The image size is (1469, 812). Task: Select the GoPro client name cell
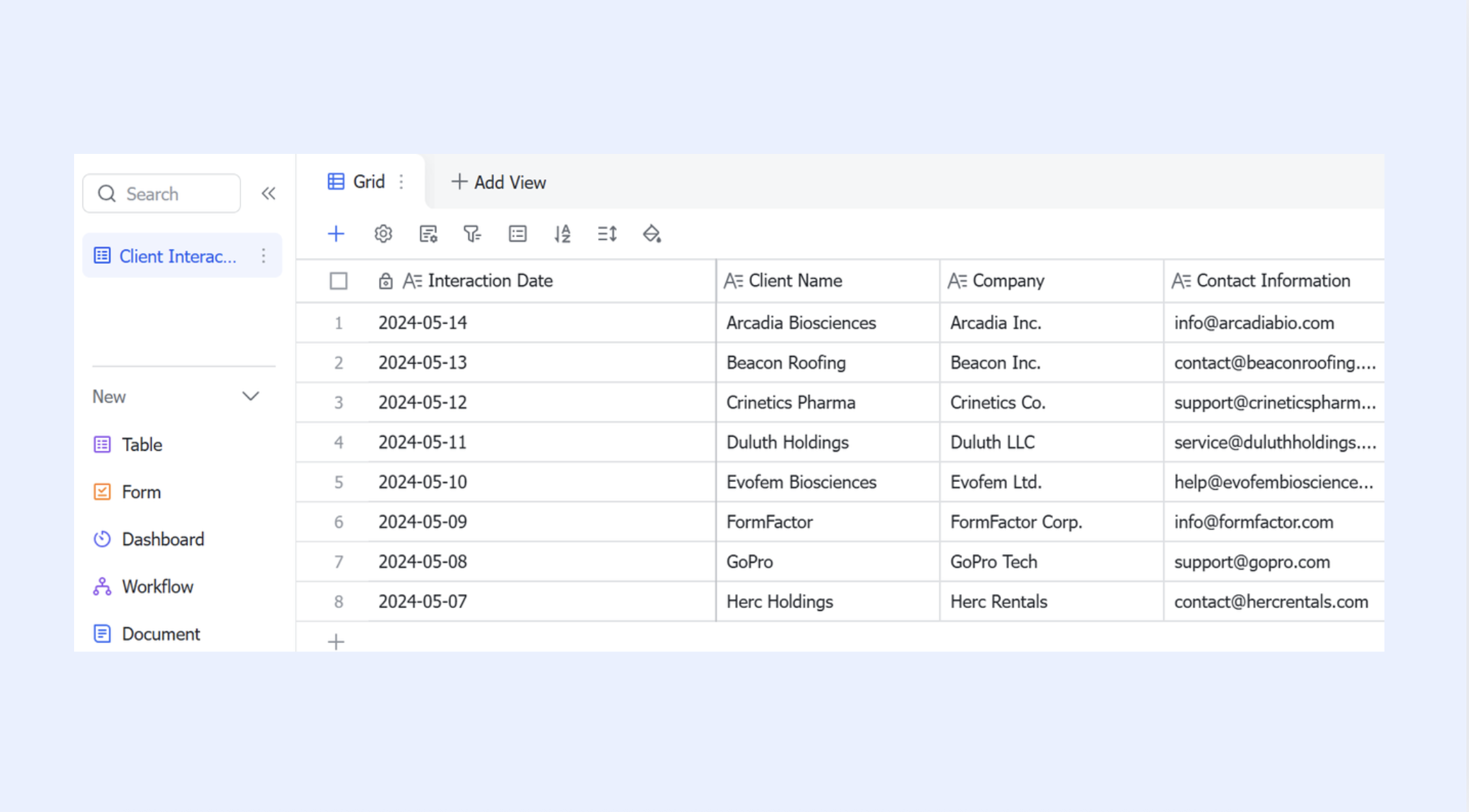click(x=828, y=561)
